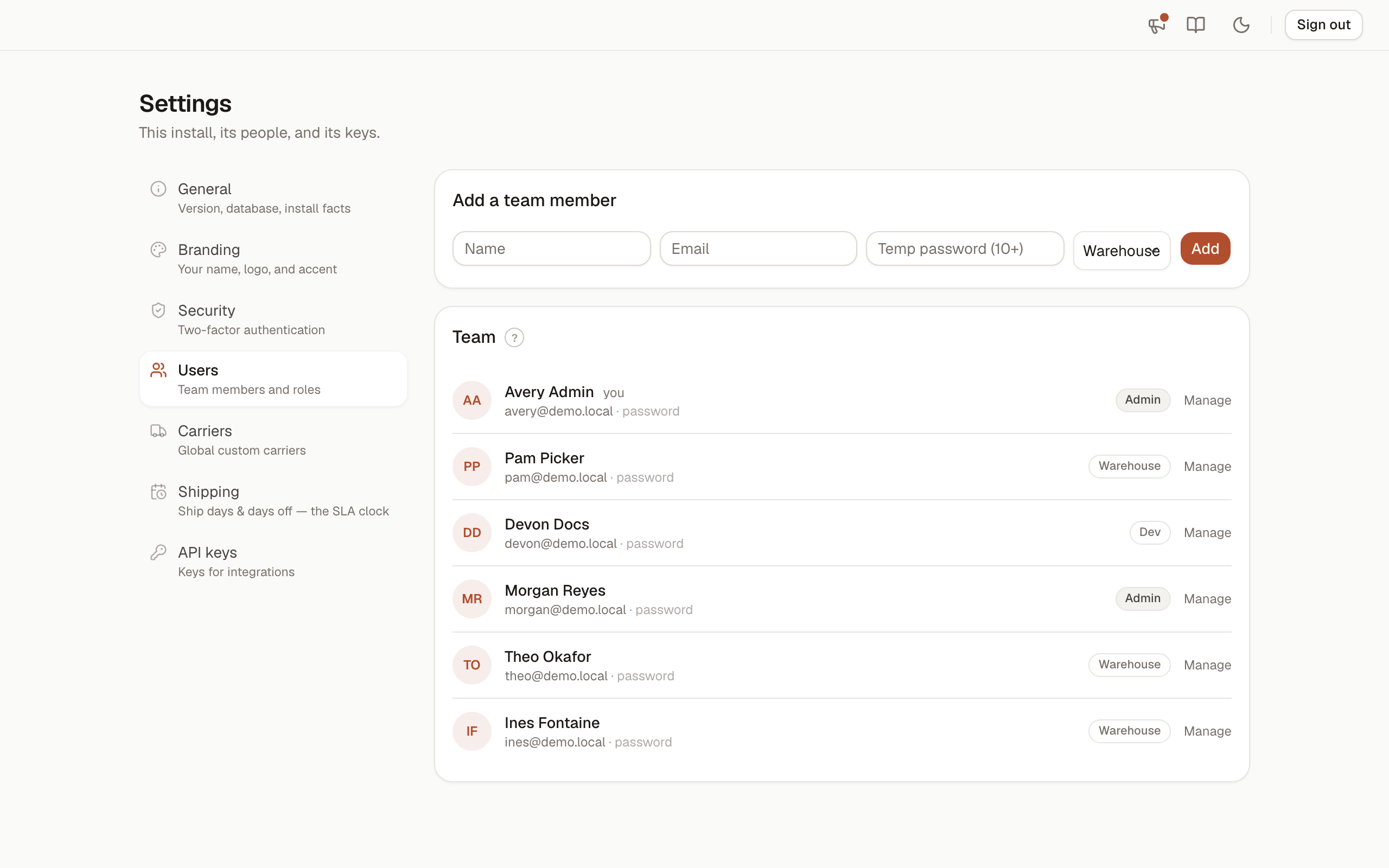Image resolution: width=1389 pixels, height=868 pixels.
Task: Click the API keys key icon
Action: point(158,553)
